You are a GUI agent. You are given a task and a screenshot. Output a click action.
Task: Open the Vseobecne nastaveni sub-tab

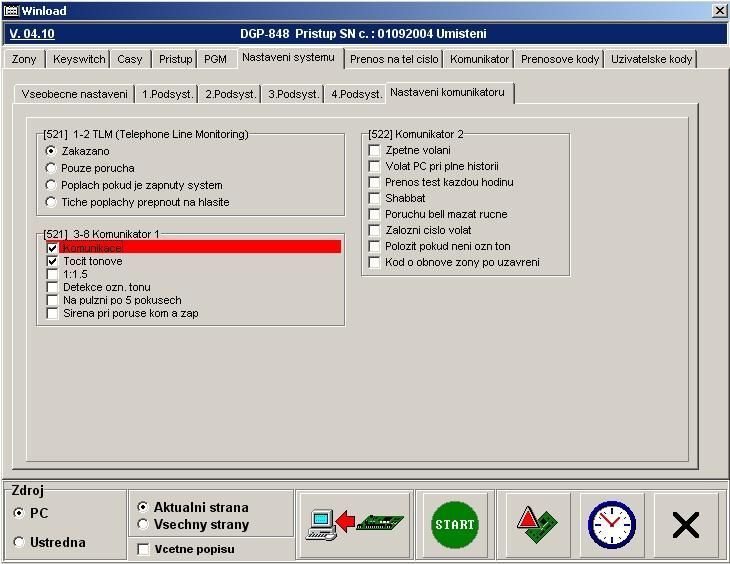(x=75, y=94)
